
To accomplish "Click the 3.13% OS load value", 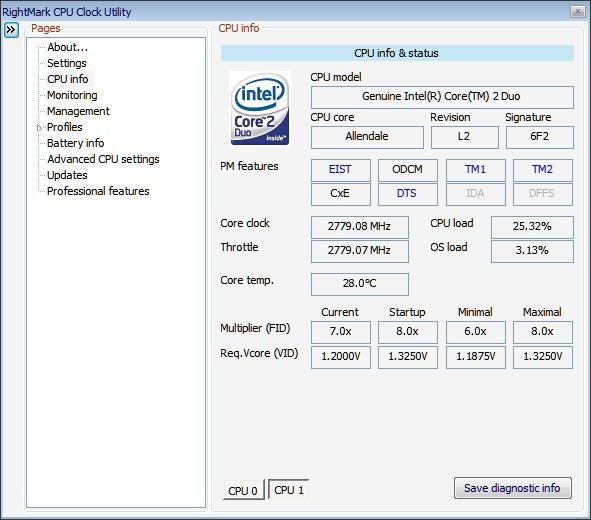I will pyautogui.click(x=532, y=251).
